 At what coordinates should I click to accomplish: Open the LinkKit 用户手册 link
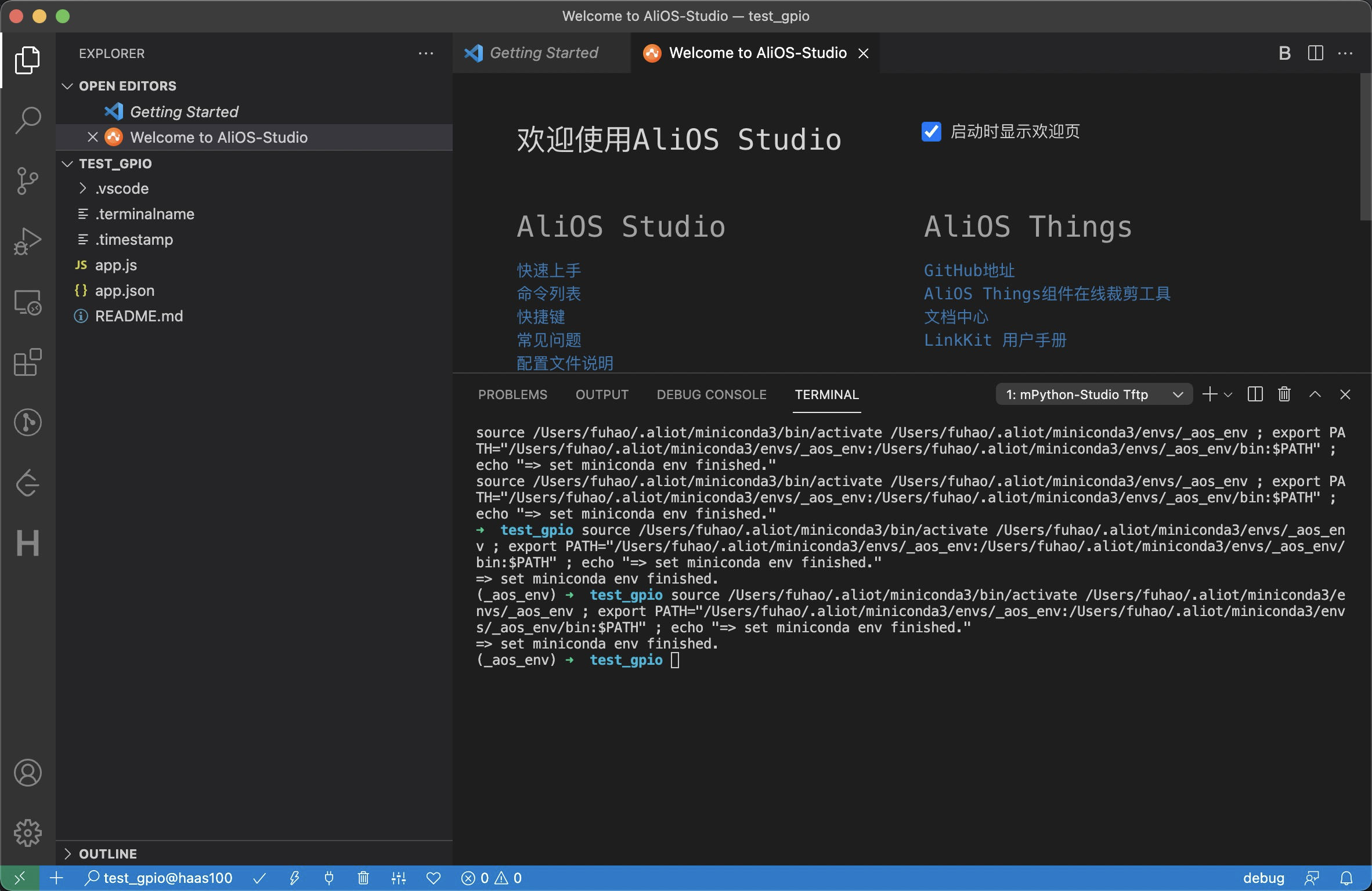pyautogui.click(x=995, y=340)
